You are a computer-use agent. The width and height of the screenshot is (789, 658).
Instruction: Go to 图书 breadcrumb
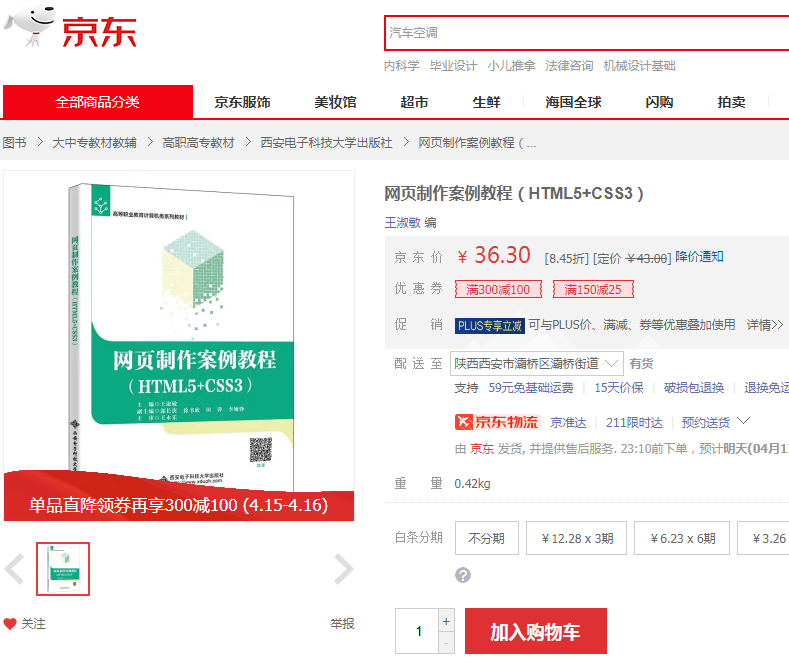point(15,142)
